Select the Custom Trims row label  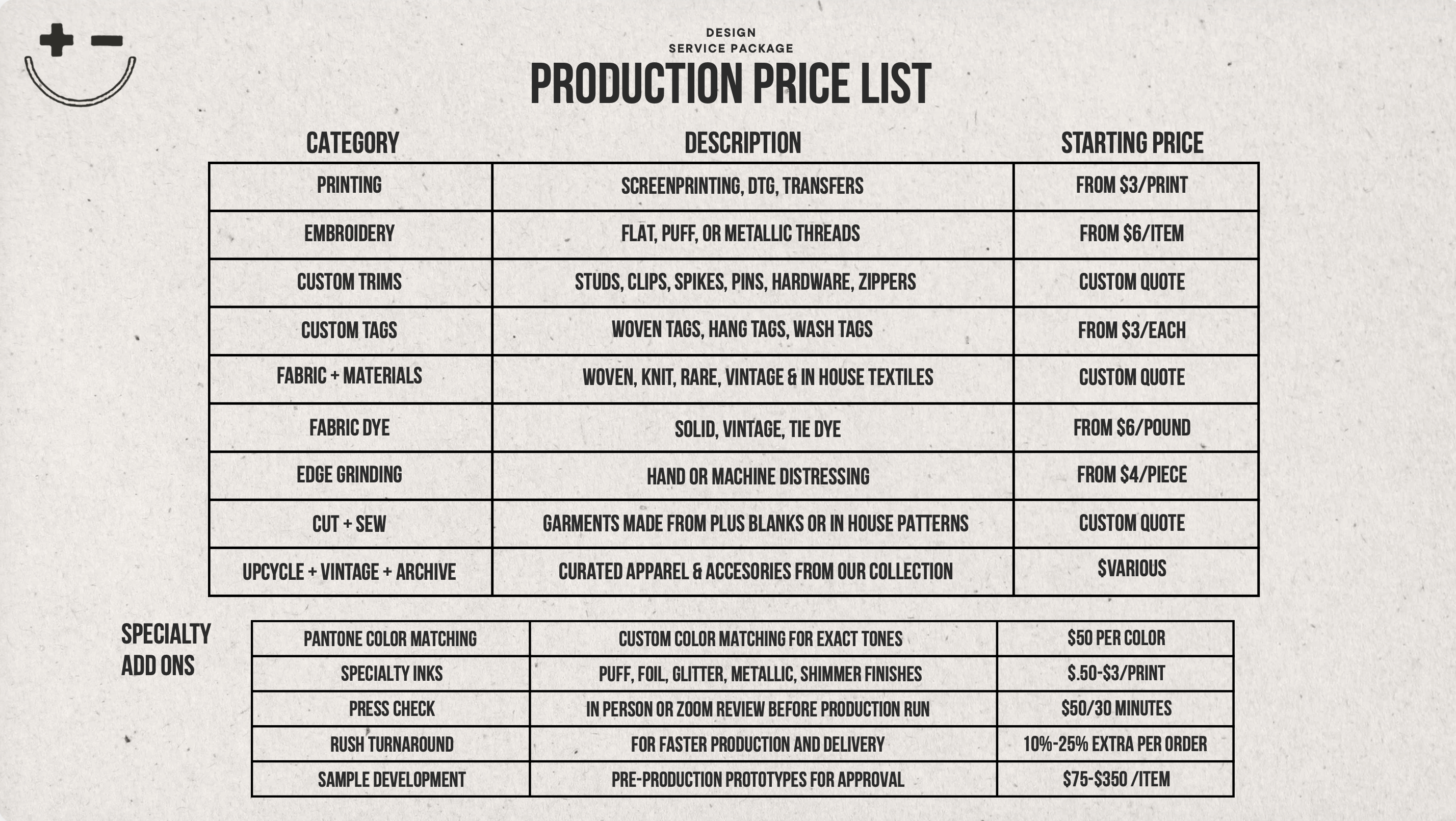349,282
